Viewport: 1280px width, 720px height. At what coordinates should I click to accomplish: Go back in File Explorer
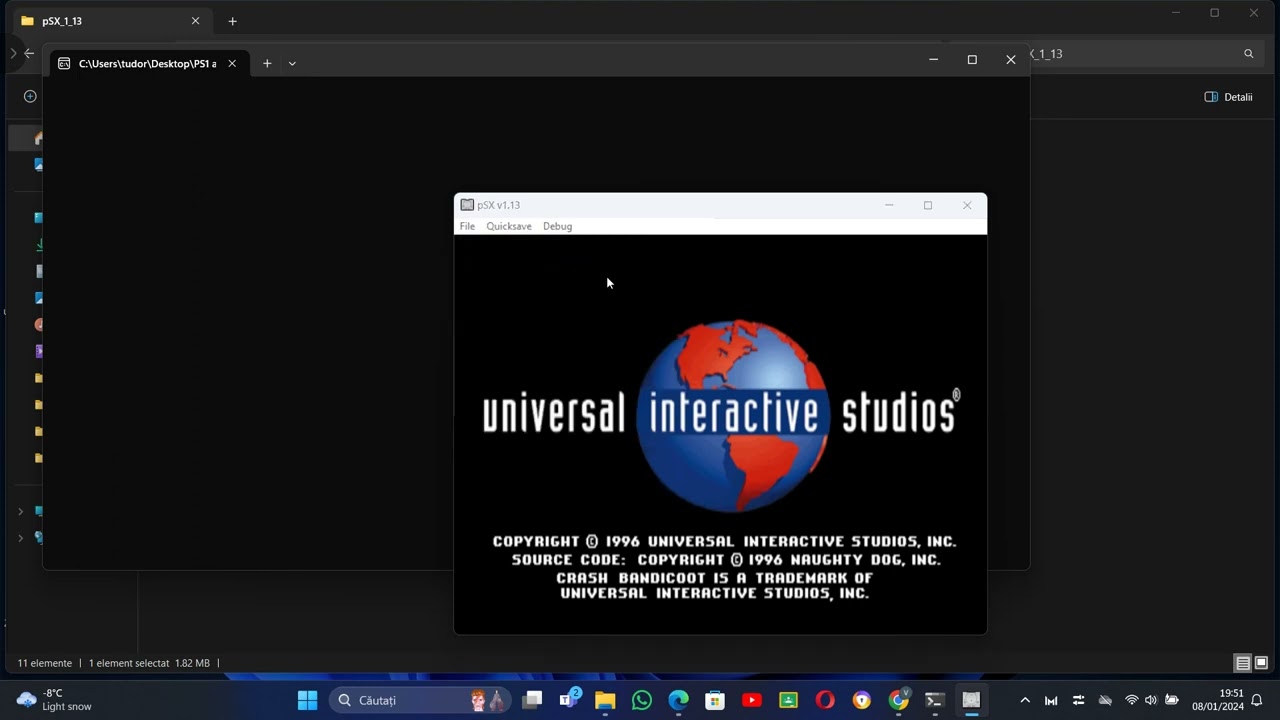[29, 53]
